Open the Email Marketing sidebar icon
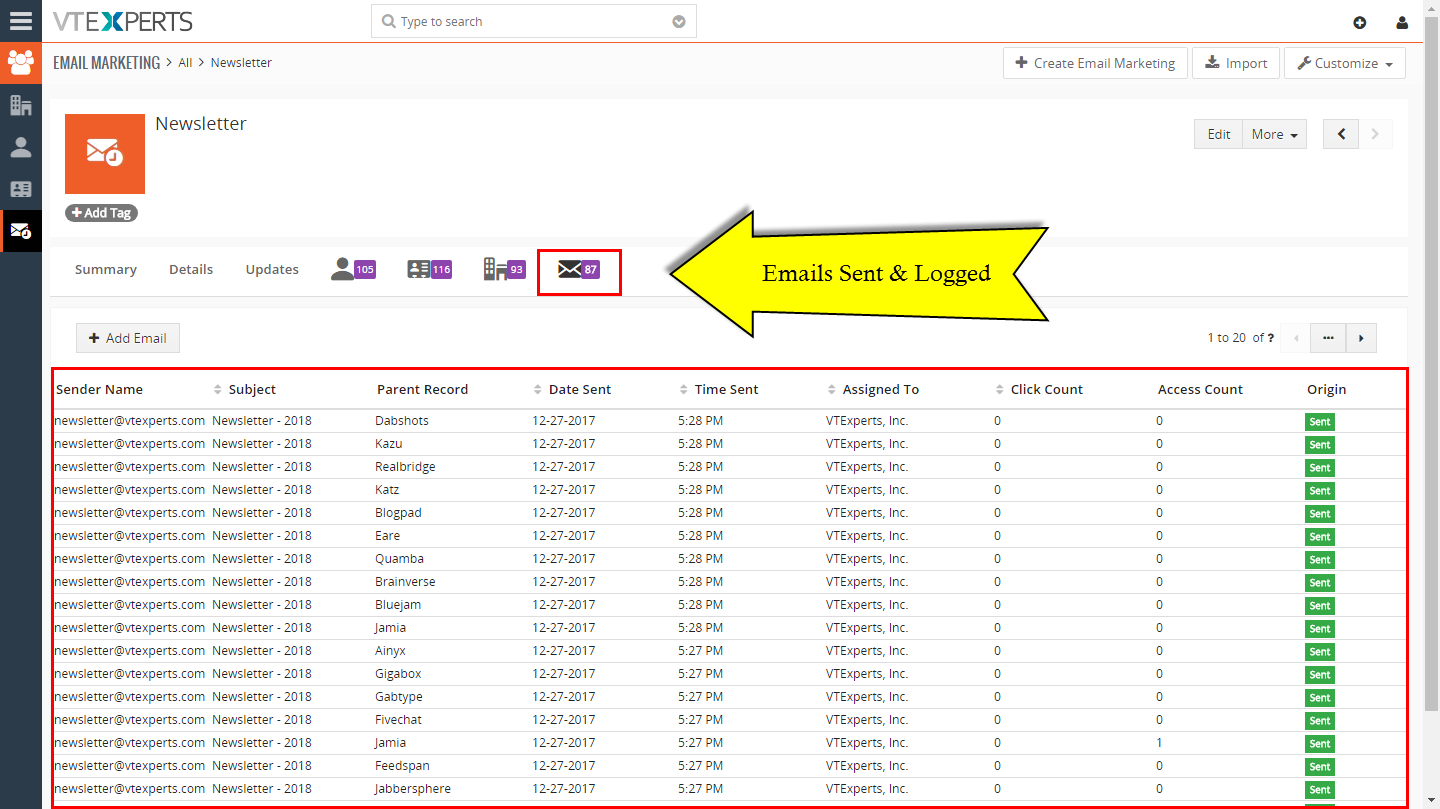The image size is (1440, 809). click(21, 231)
